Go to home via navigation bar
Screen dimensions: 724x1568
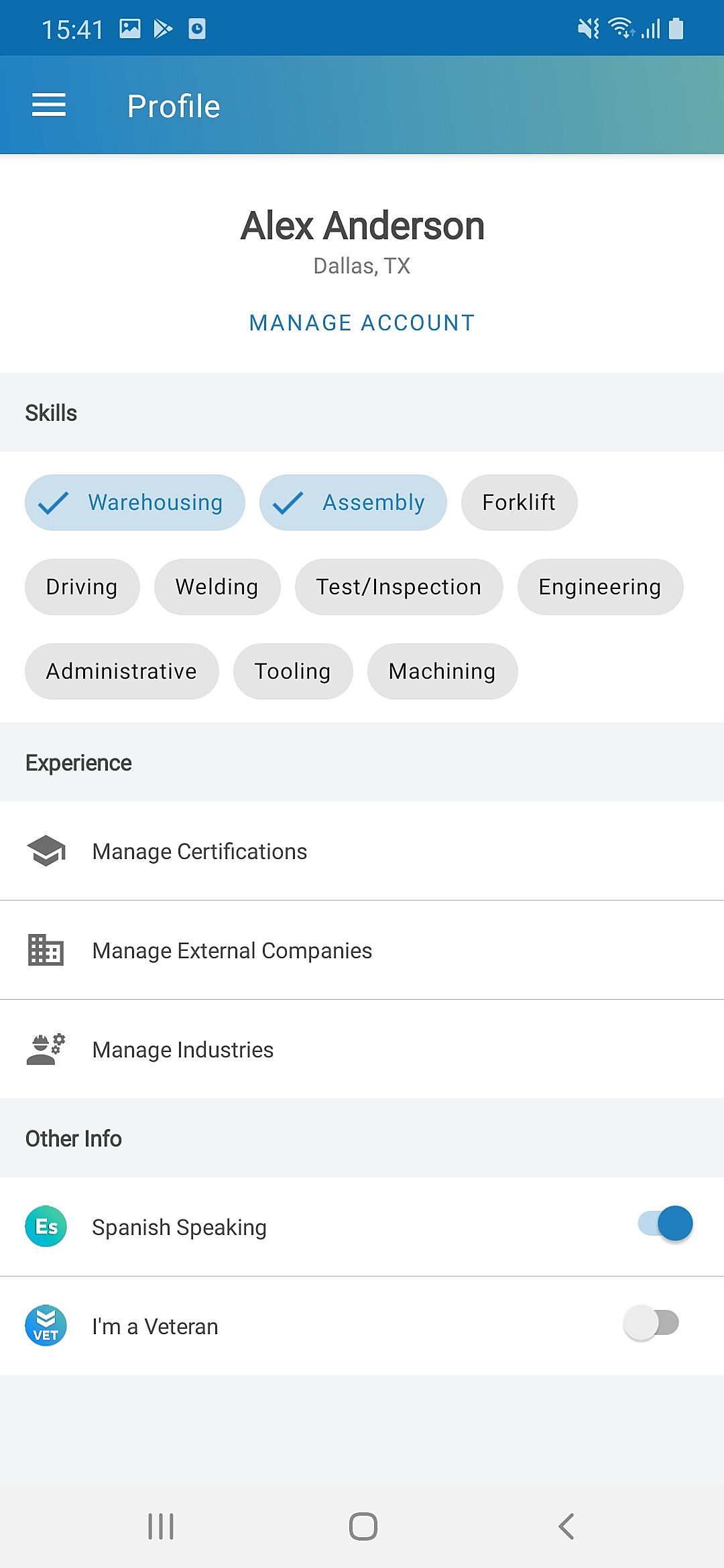[363, 1526]
